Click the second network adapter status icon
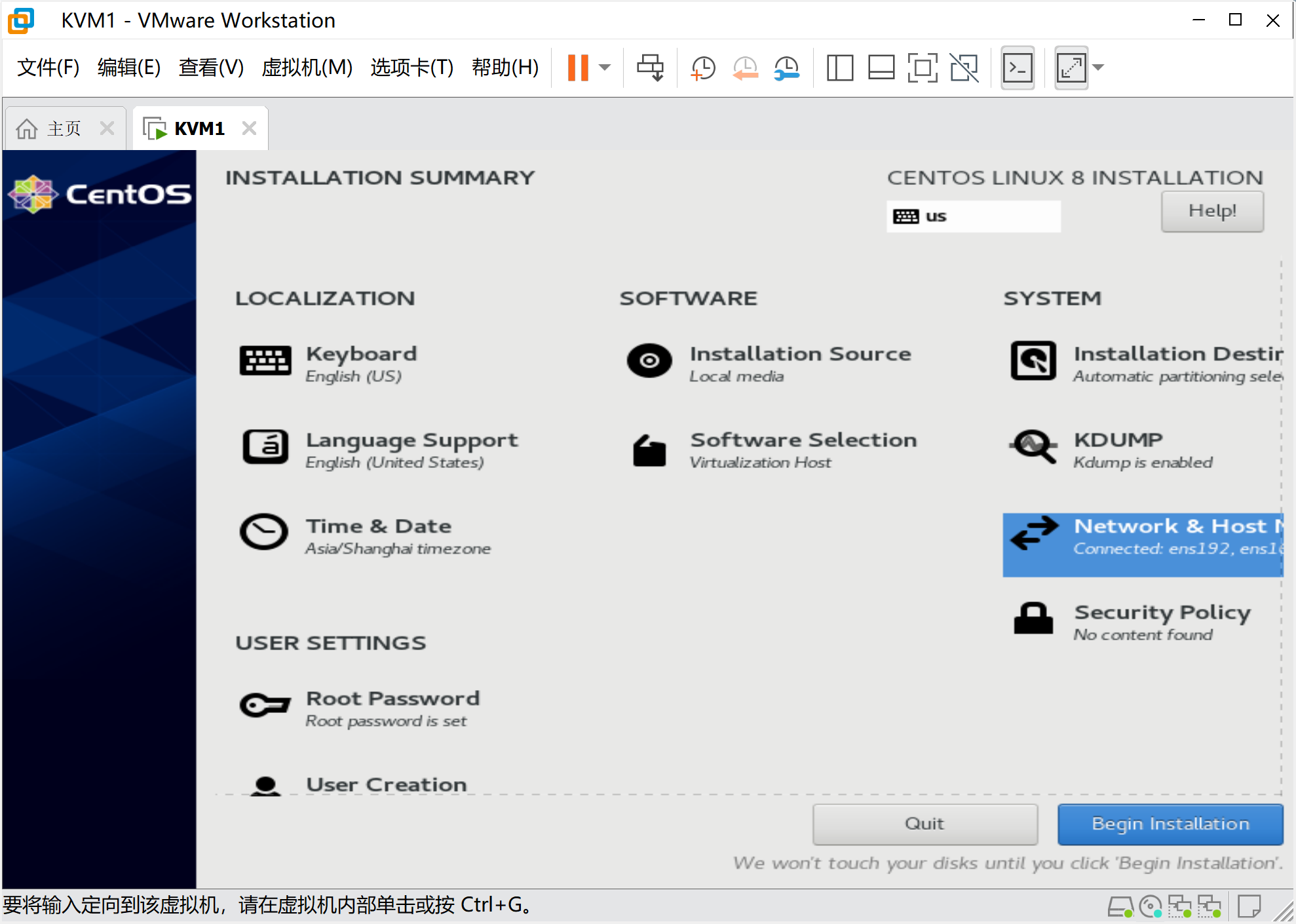 click(1209, 907)
